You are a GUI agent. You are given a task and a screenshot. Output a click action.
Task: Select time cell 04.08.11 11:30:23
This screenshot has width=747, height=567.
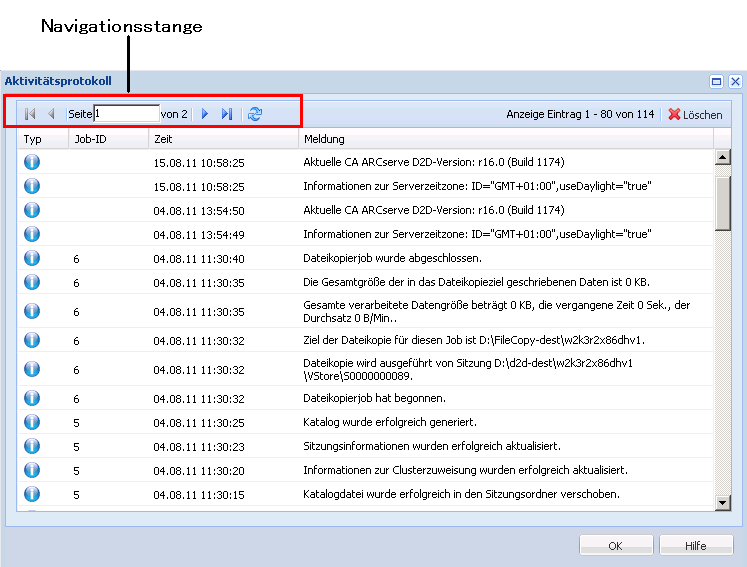tap(199, 447)
